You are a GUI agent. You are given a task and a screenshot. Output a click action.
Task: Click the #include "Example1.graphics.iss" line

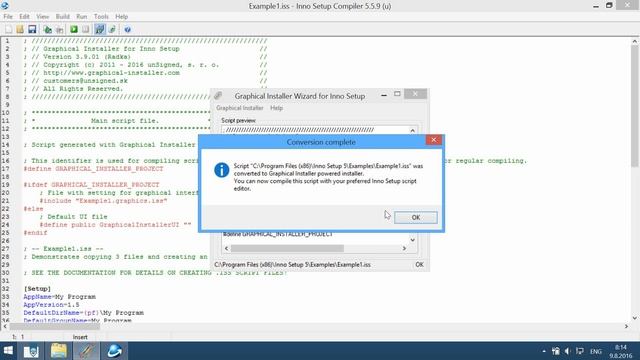pyautogui.click(x=103, y=201)
